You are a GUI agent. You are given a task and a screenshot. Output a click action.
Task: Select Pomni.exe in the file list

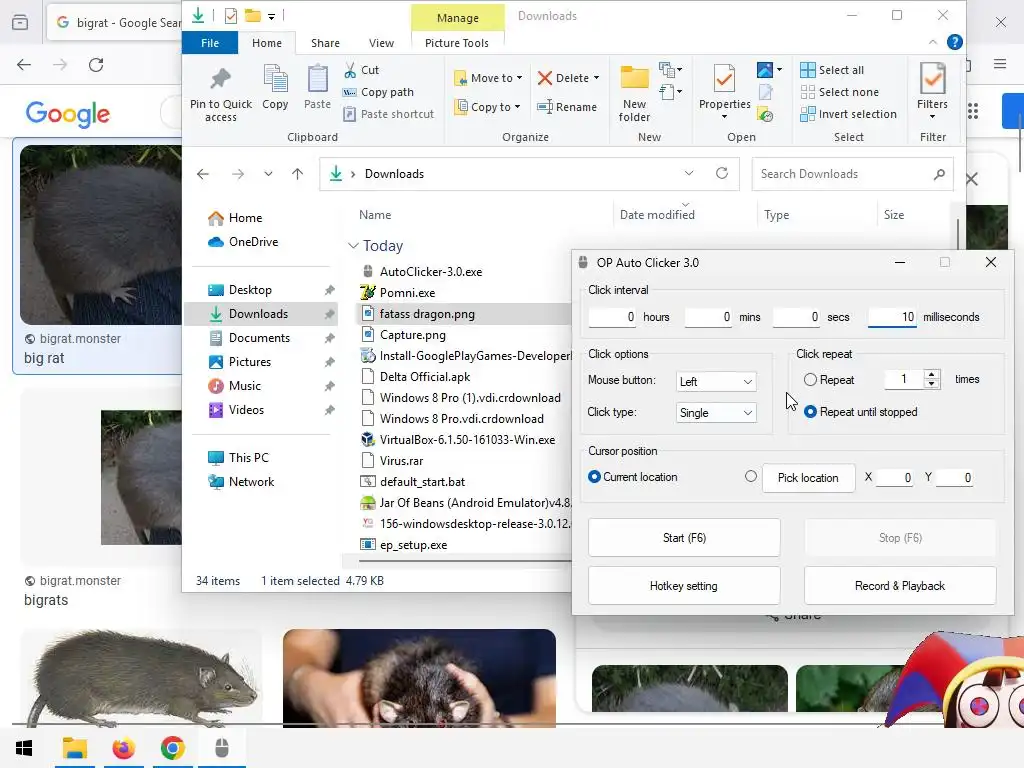(407, 293)
